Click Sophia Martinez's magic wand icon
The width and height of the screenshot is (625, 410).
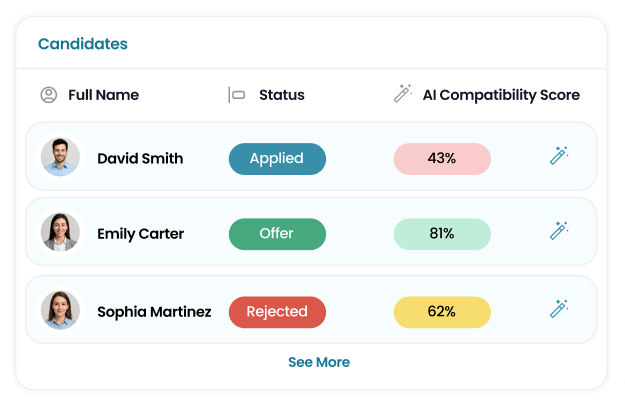(559, 309)
